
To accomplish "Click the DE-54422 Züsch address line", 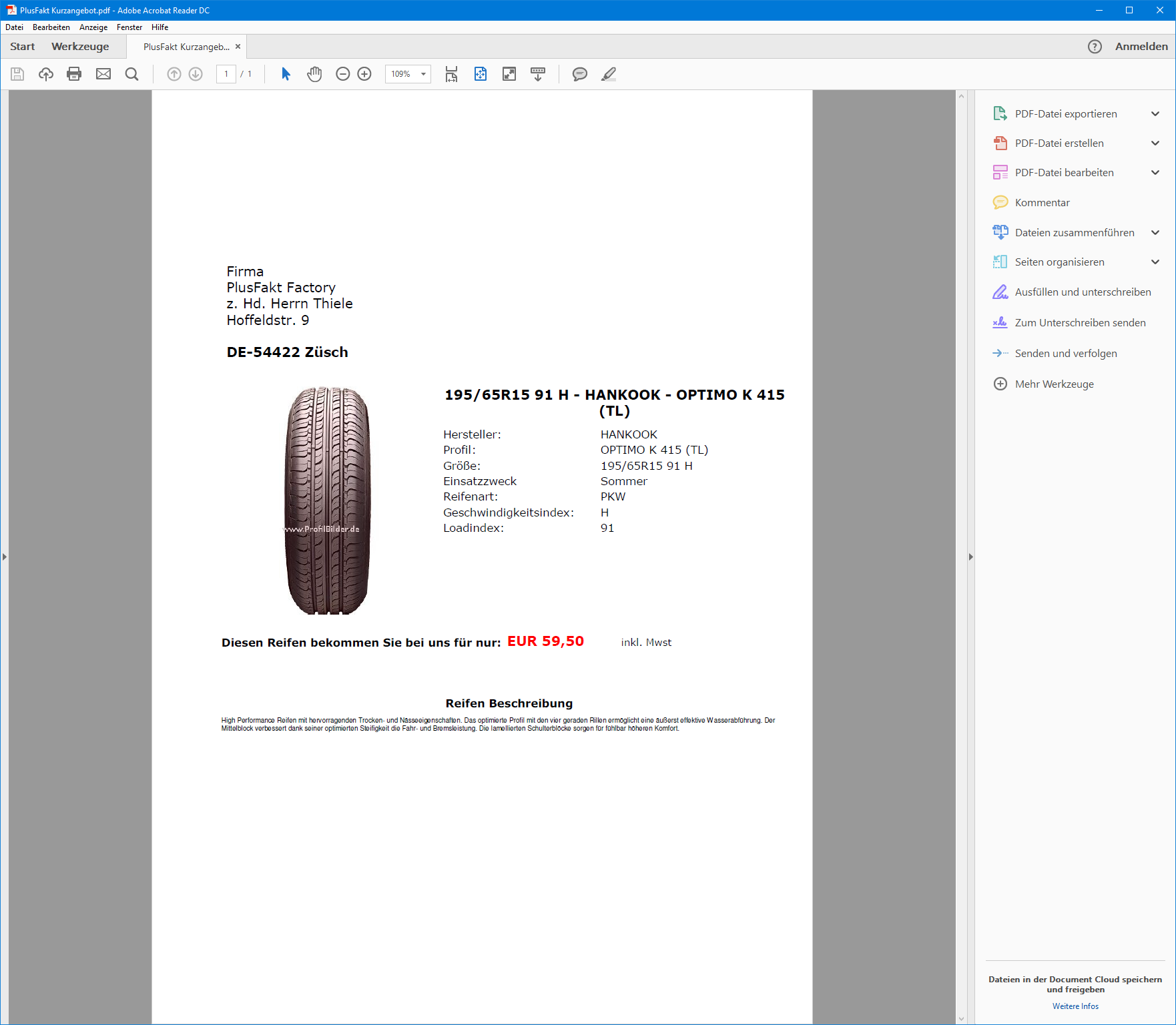I will (287, 352).
